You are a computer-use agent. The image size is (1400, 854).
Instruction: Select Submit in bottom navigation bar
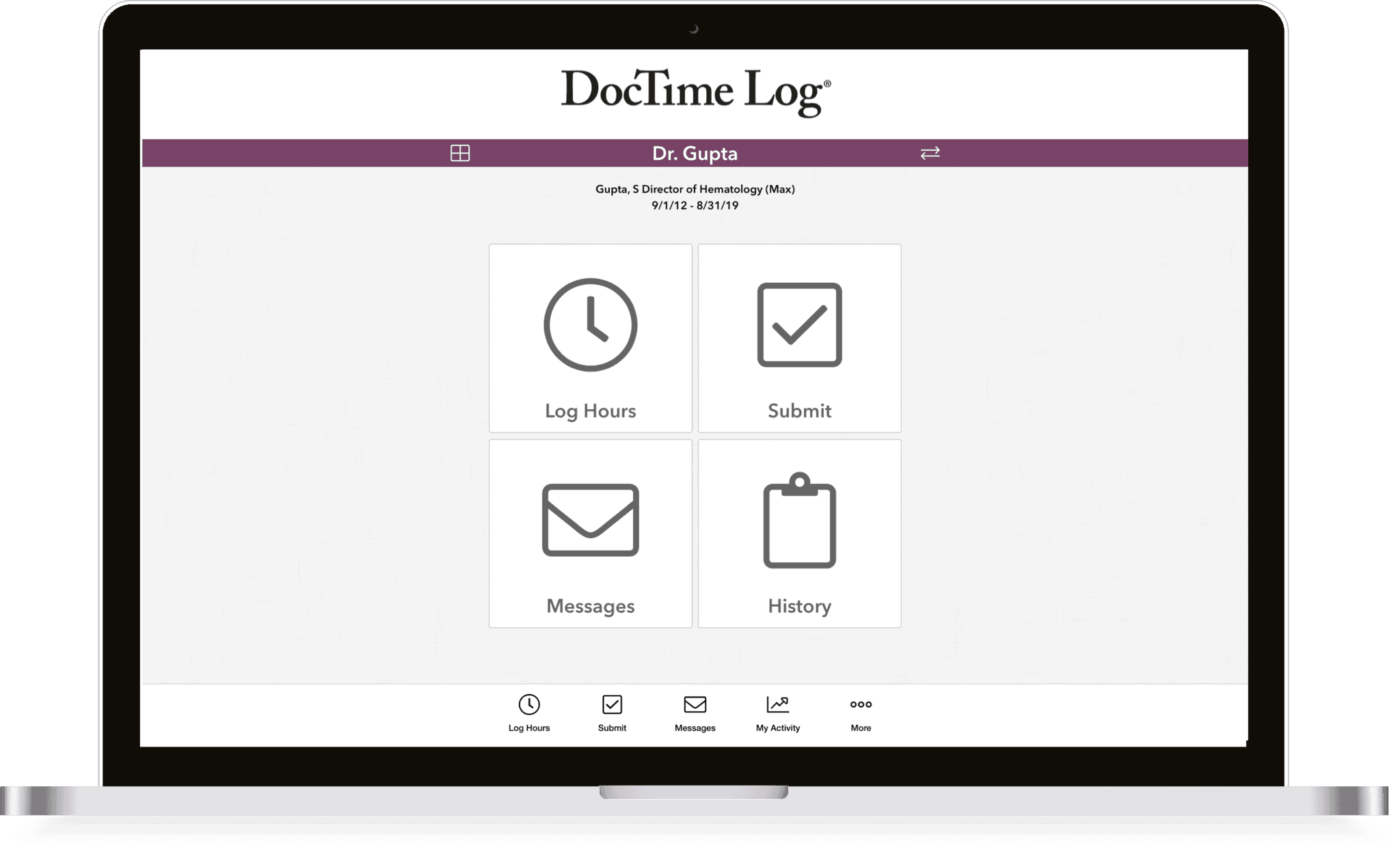(x=612, y=713)
